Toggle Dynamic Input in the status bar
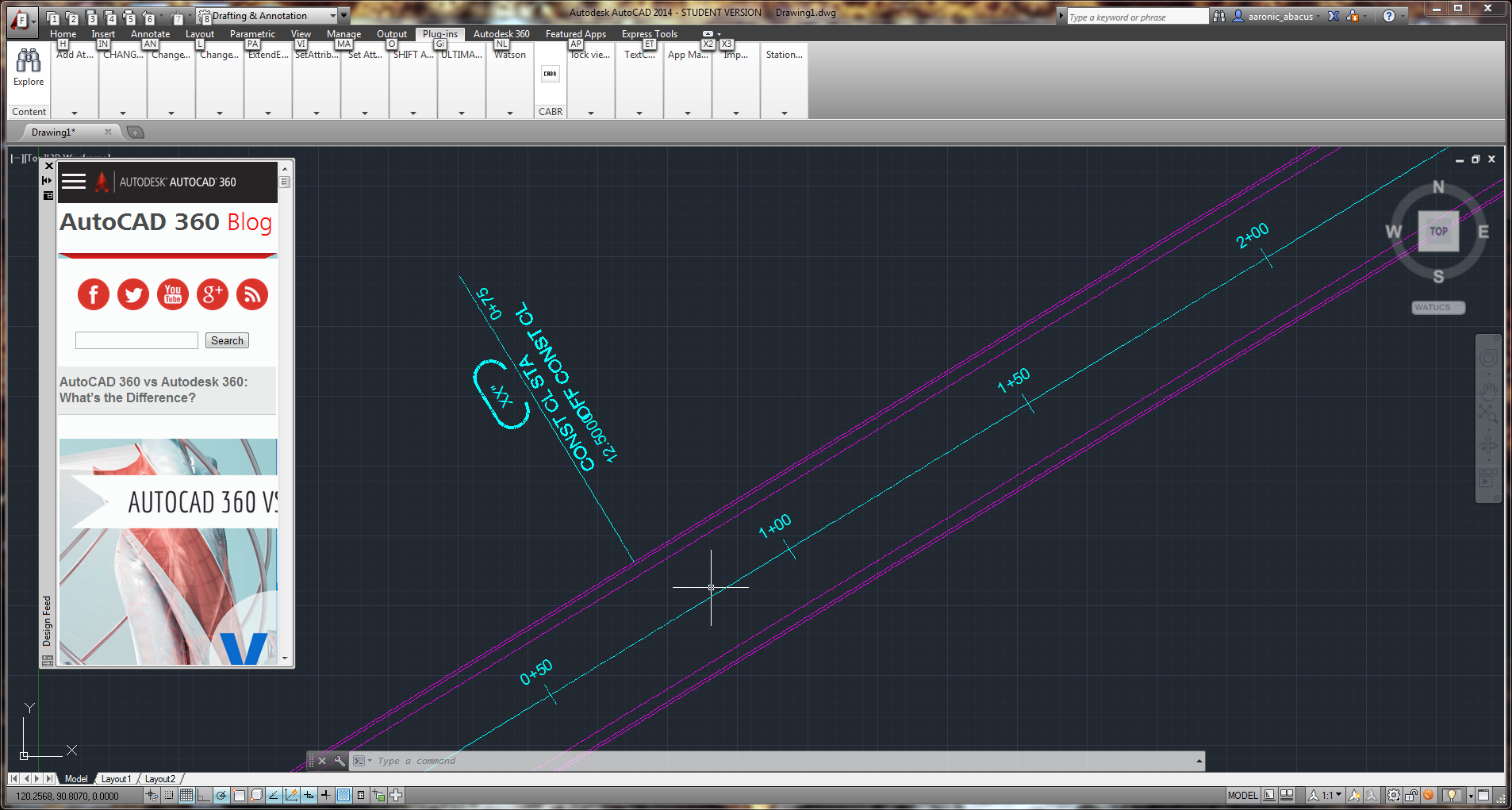Viewport: 1512px width, 810px height. coord(309,796)
